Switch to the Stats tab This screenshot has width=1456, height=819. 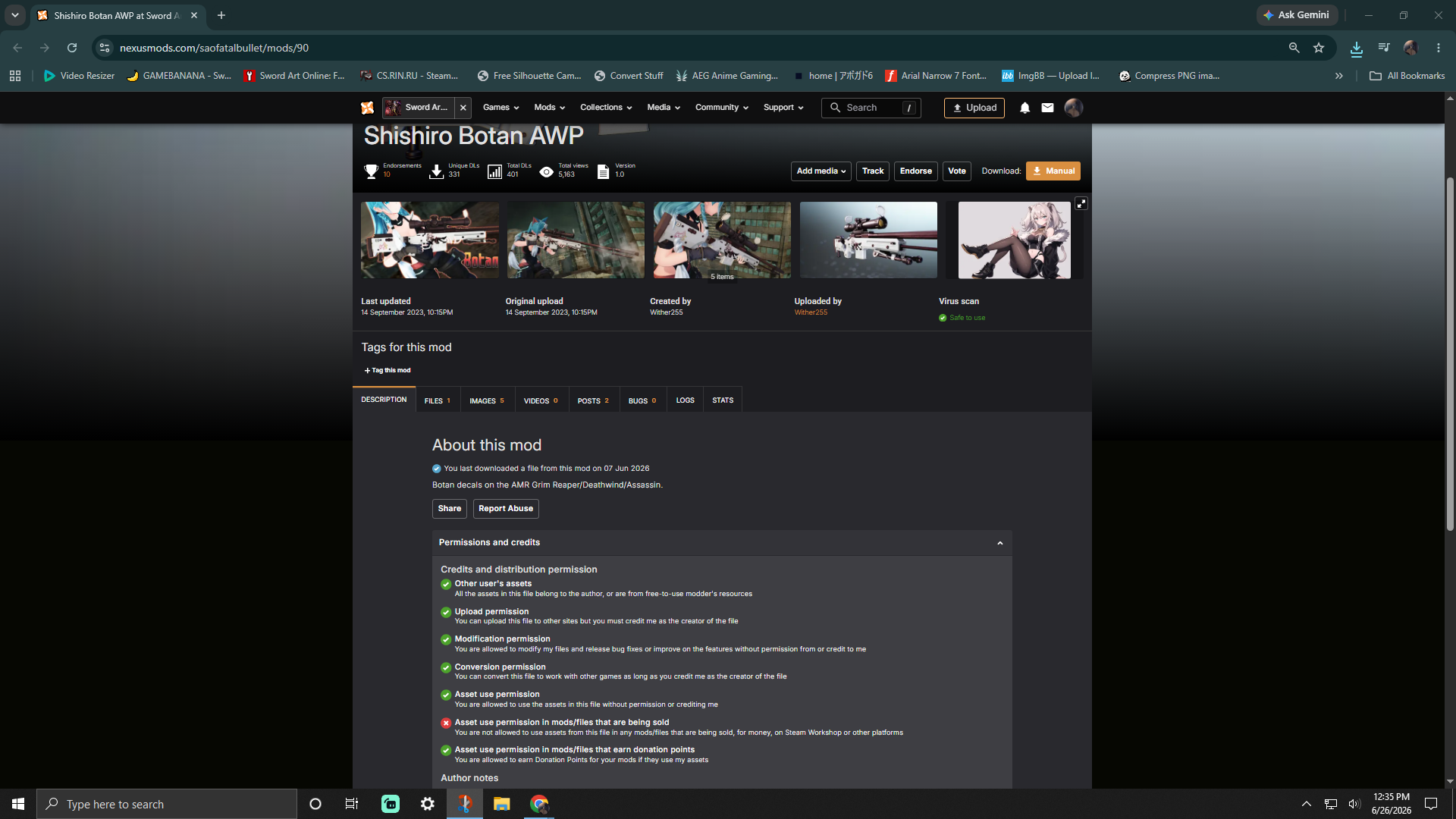click(x=723, y=400)
